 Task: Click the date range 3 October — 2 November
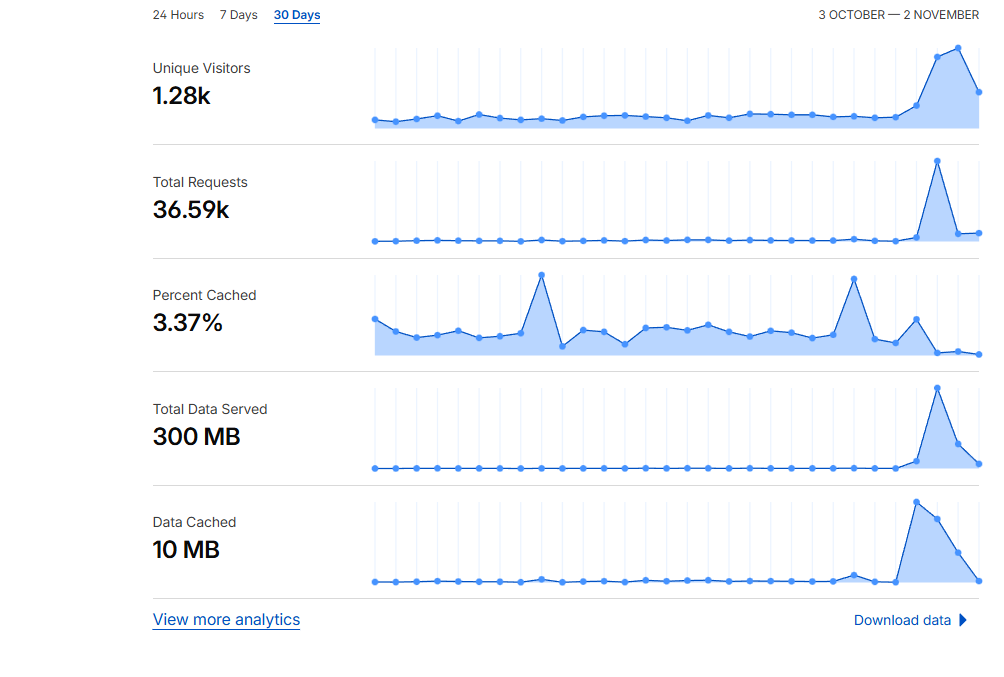[x=898, y=15]
